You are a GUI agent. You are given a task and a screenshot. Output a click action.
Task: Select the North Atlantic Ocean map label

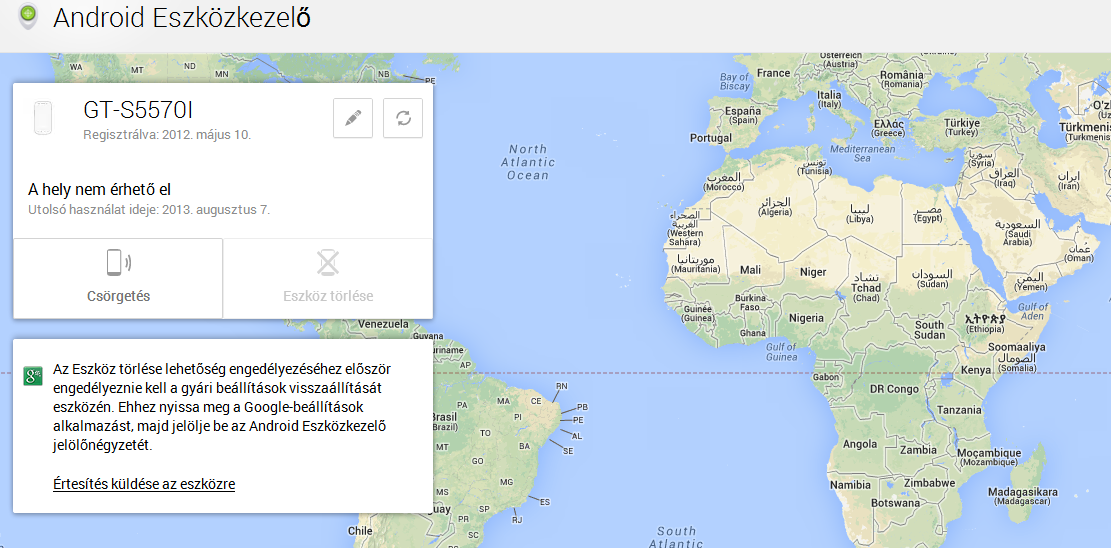coord(527,162)
